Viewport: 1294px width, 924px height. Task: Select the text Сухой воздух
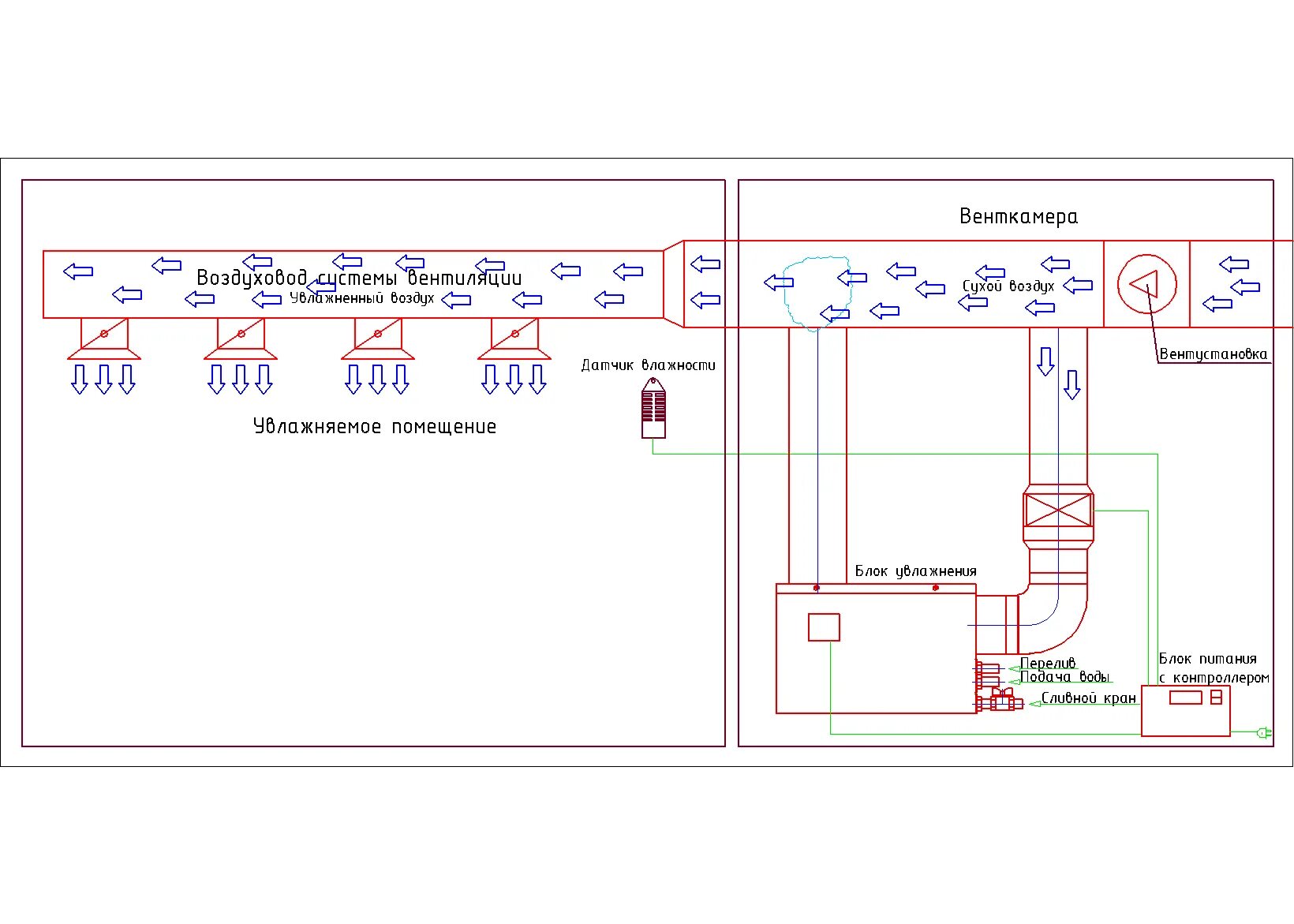(1008, 286)
